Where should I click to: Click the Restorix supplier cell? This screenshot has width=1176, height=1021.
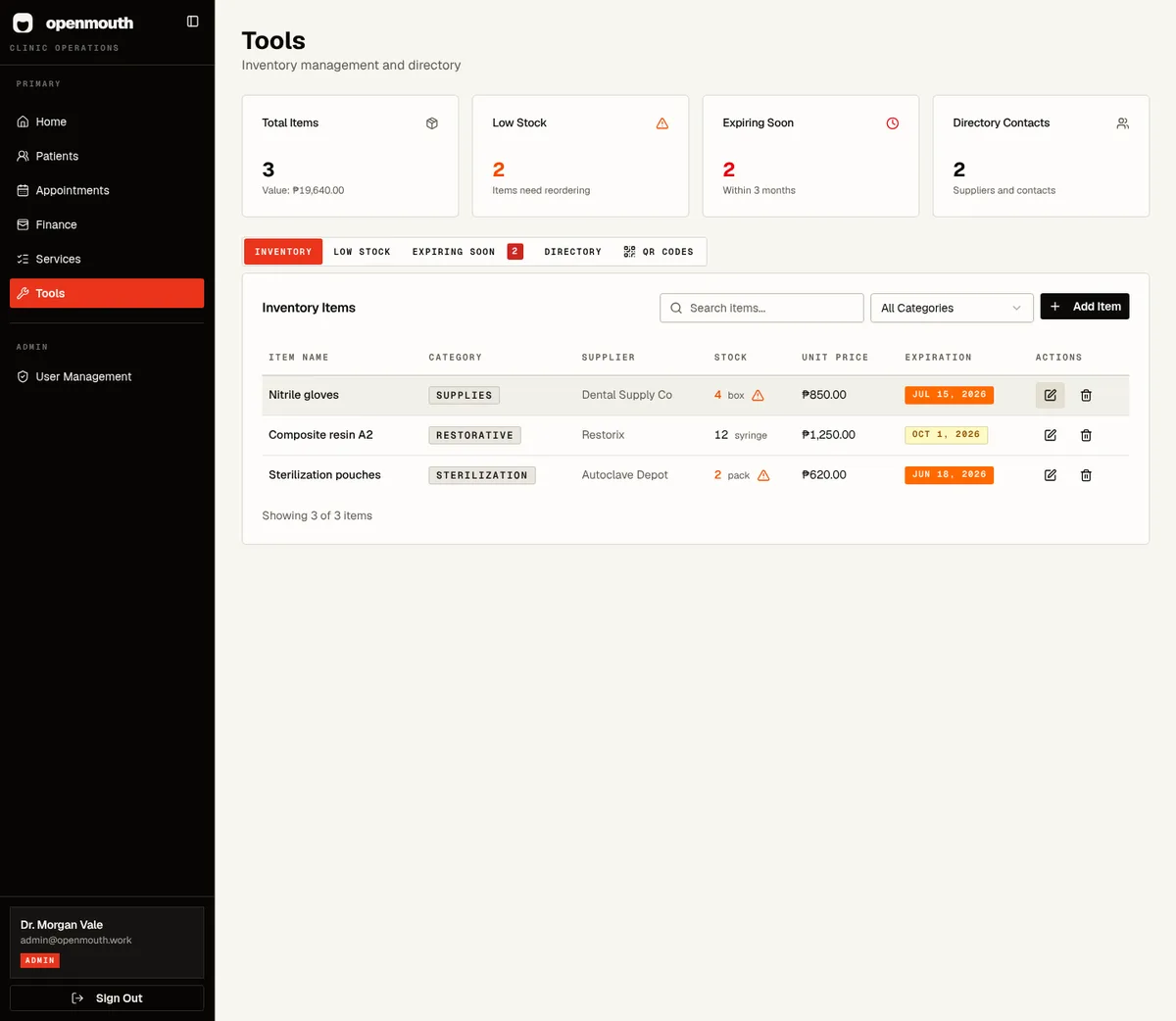[603, 435]
